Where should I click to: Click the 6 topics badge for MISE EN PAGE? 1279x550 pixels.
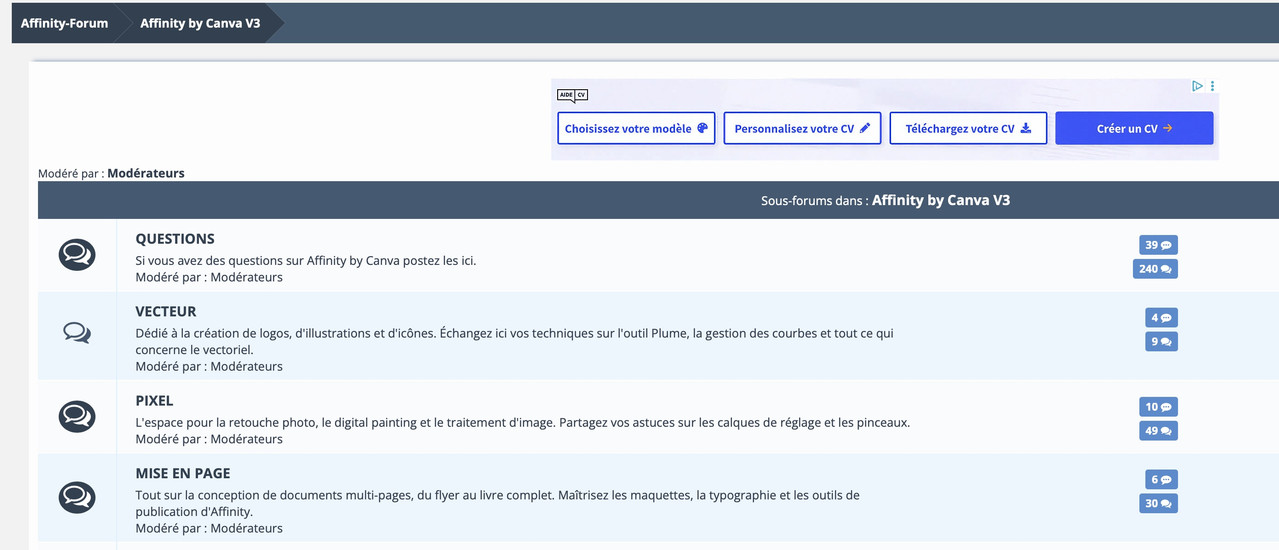(x=1161, y=480)
